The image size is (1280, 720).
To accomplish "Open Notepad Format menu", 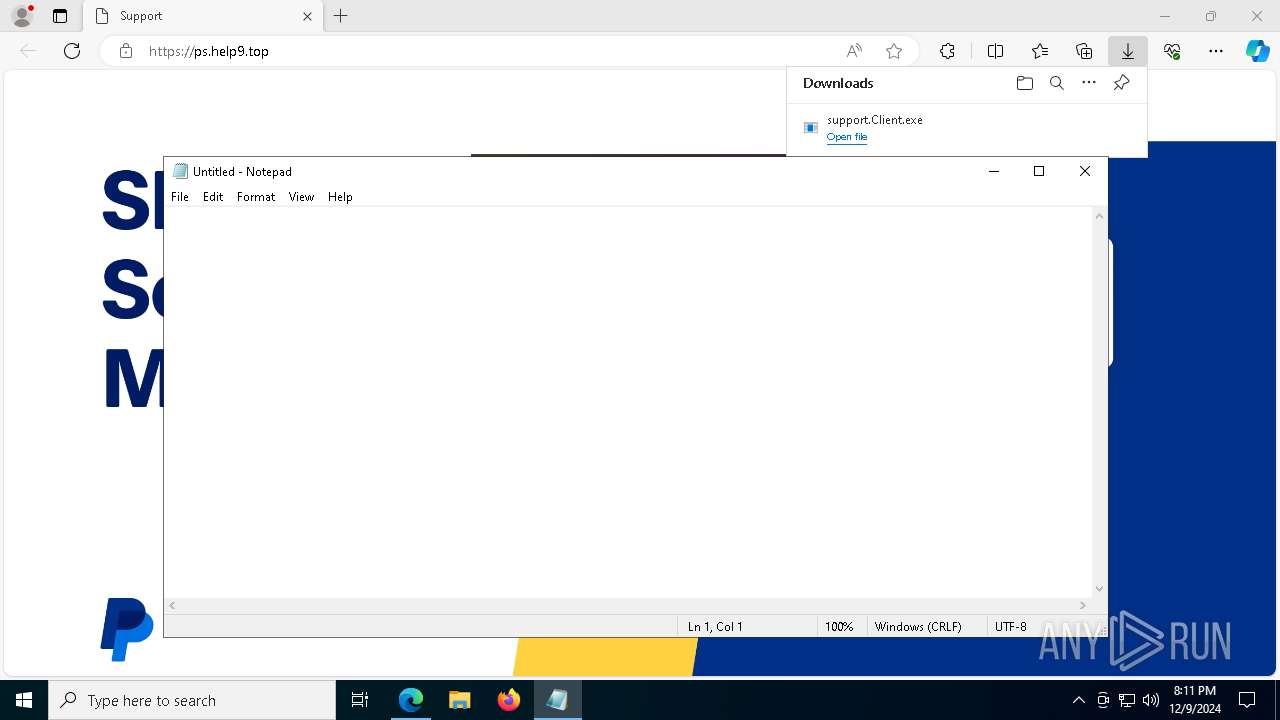I will point(256,197).
